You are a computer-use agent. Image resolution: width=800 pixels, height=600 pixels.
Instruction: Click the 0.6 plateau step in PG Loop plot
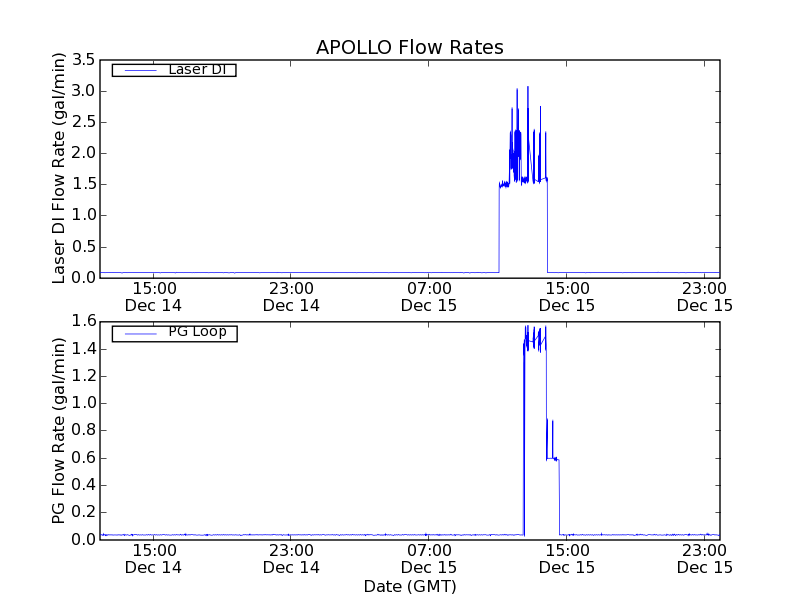(553, 458)
